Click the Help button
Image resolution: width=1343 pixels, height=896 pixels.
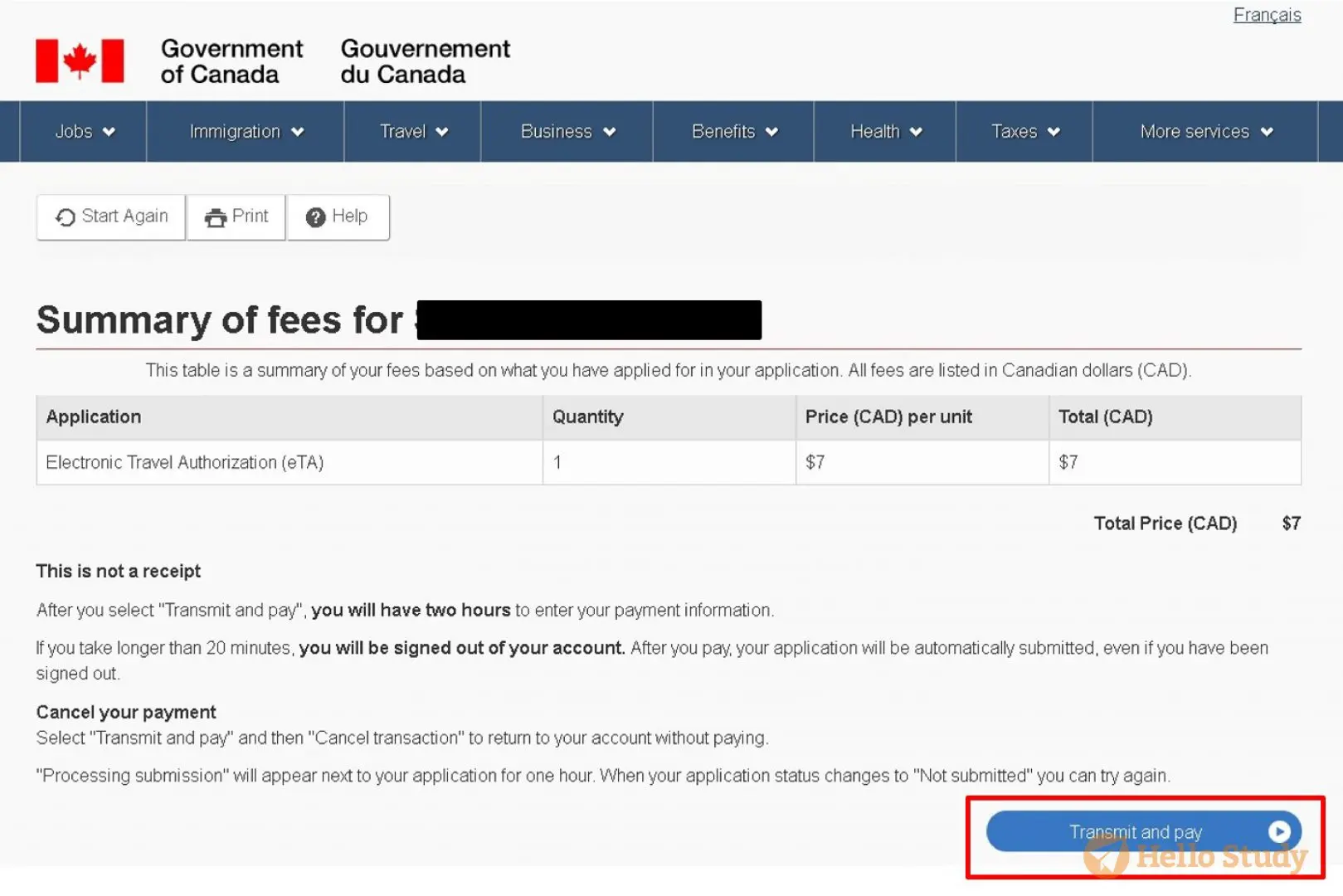(x=338, y=217)
